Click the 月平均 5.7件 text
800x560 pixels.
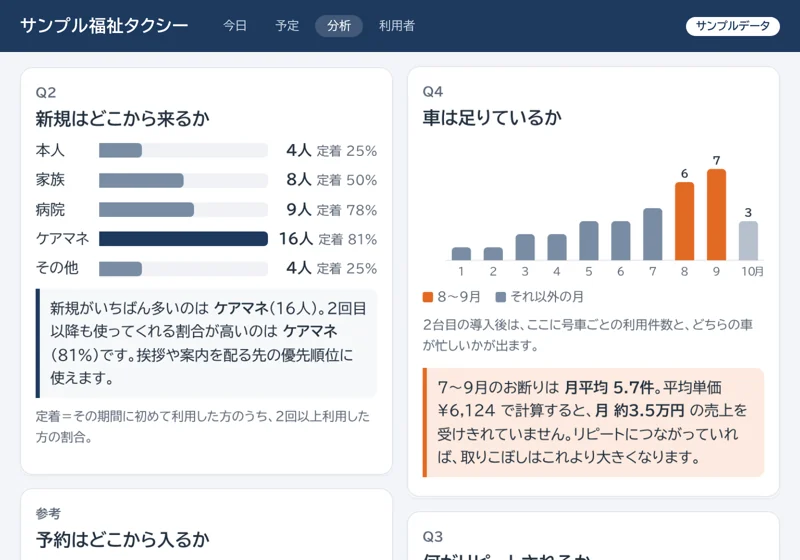click(x=610, y=388)
